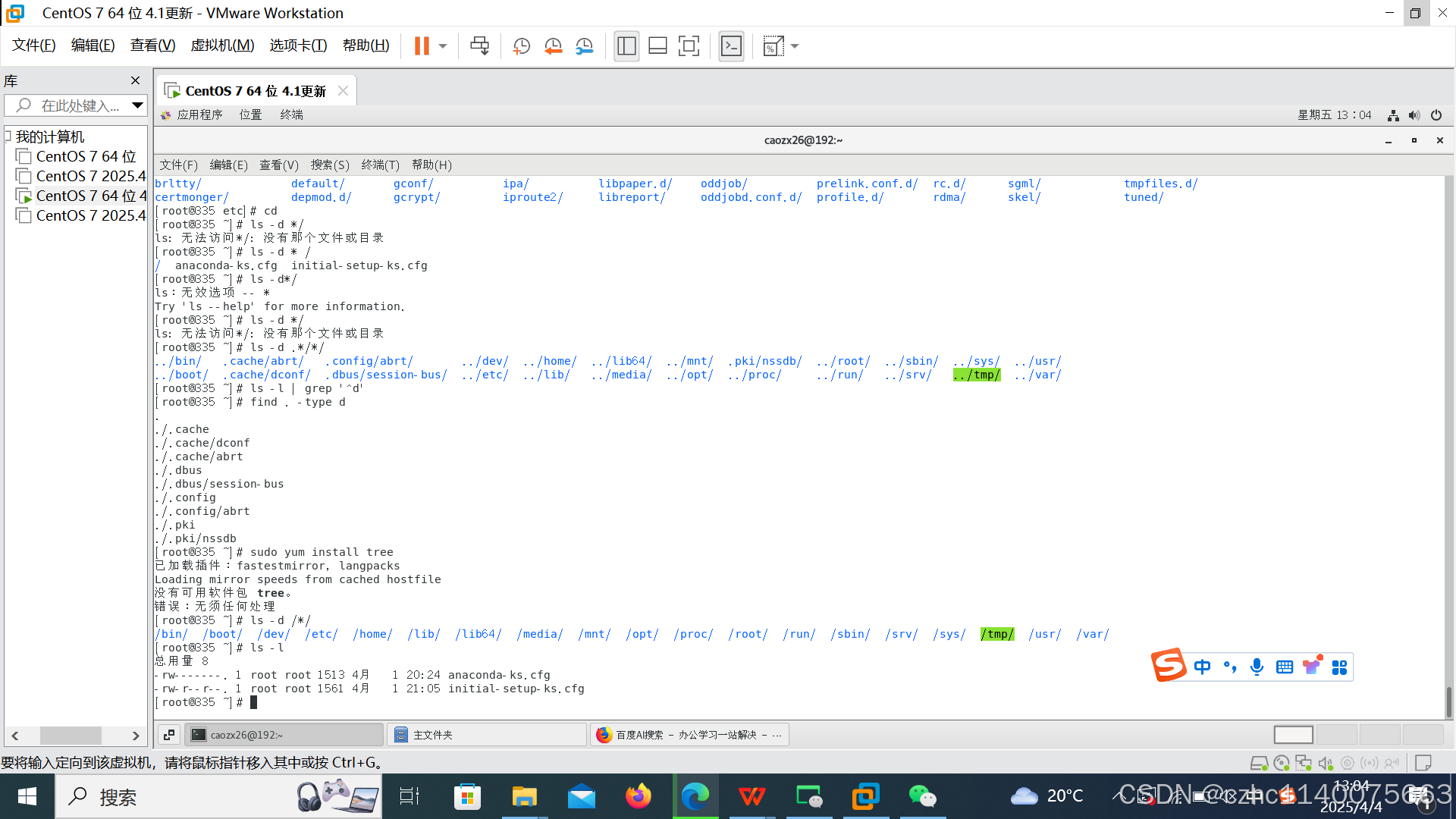Open the snapshot manager icon
Viewport: 1456px width, 819px height.
tap(584, 46)
